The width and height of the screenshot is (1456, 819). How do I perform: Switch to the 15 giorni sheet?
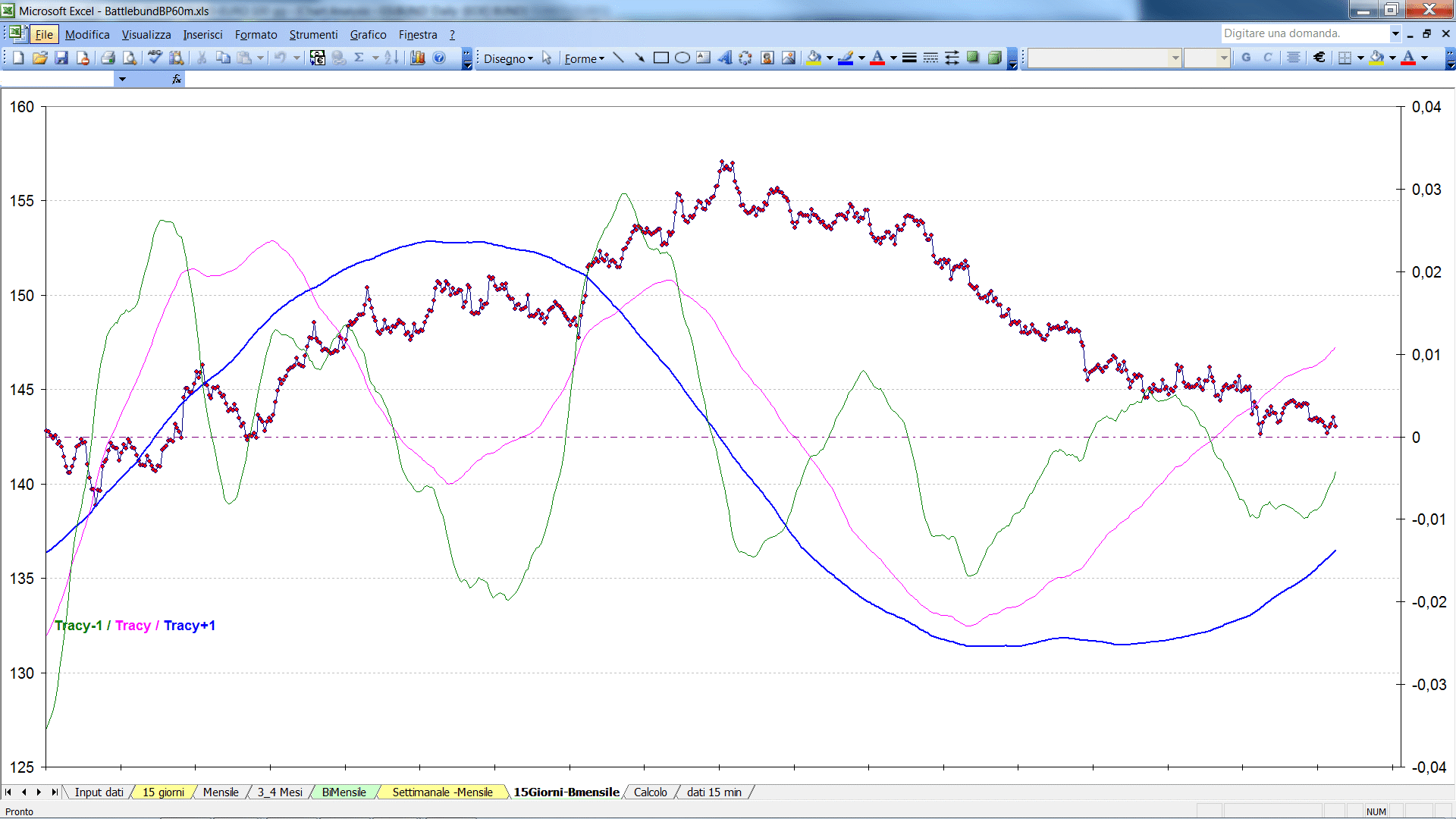coord(163,792)
